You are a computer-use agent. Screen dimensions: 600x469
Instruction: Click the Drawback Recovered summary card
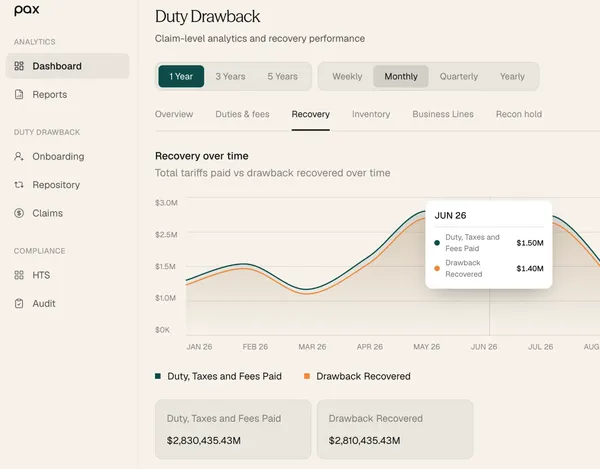pyautogui.click(x=395, y=429)
